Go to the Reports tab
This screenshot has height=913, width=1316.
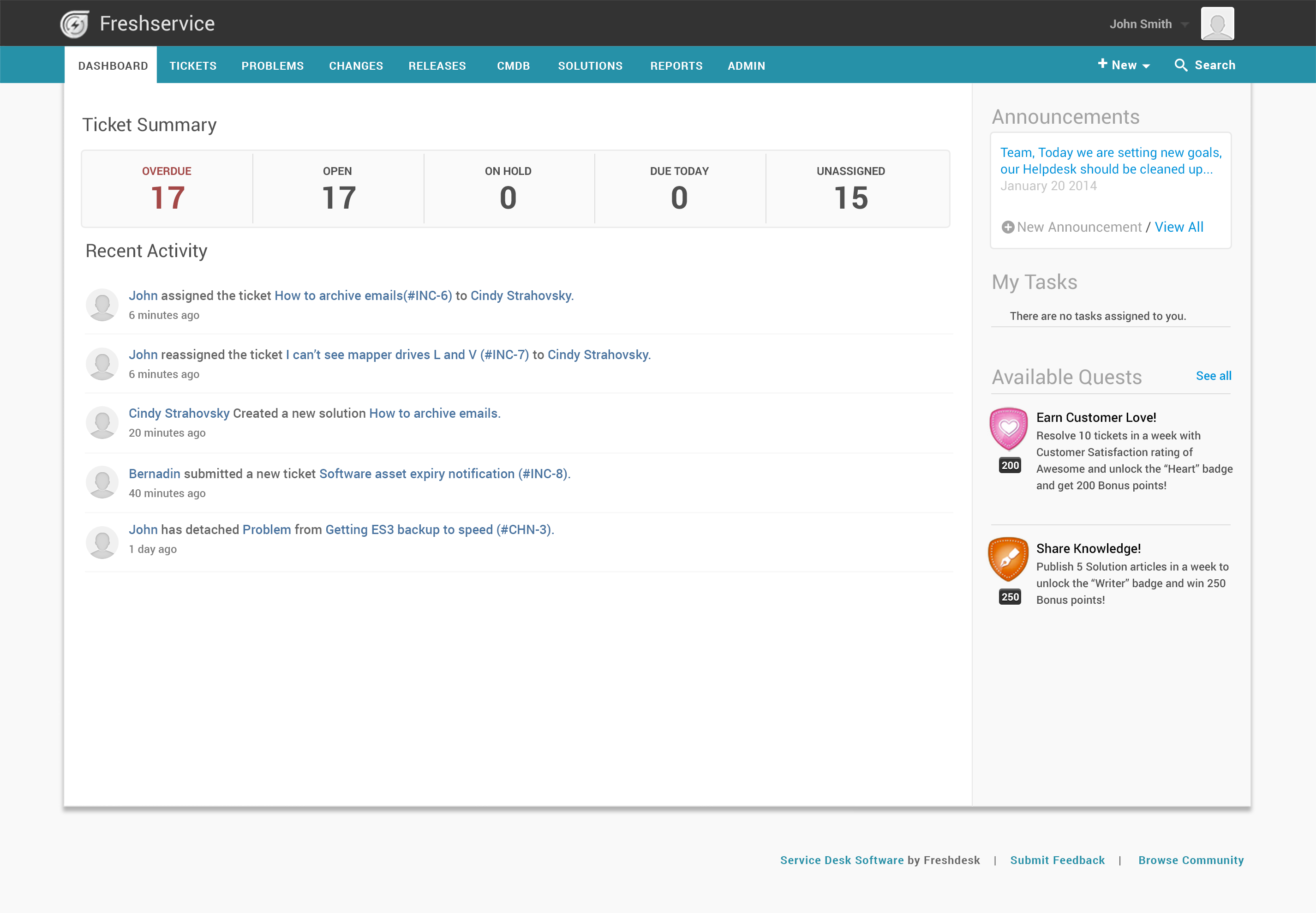pos(676,66)
